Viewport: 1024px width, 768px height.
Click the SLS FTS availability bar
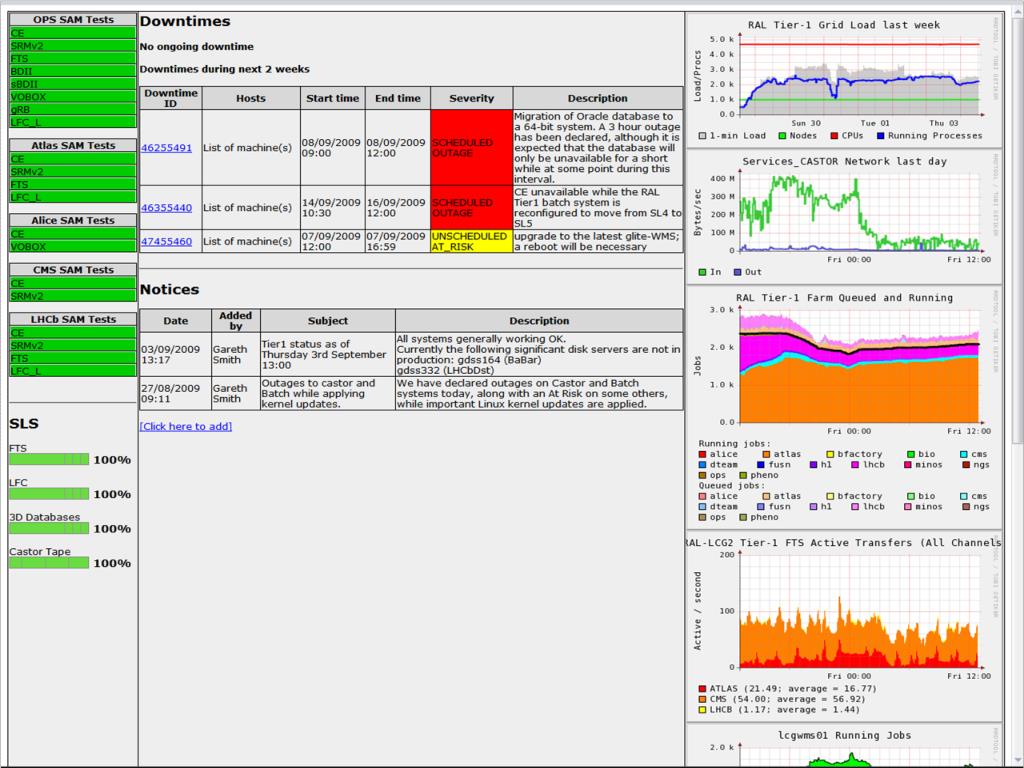(49, 460)
